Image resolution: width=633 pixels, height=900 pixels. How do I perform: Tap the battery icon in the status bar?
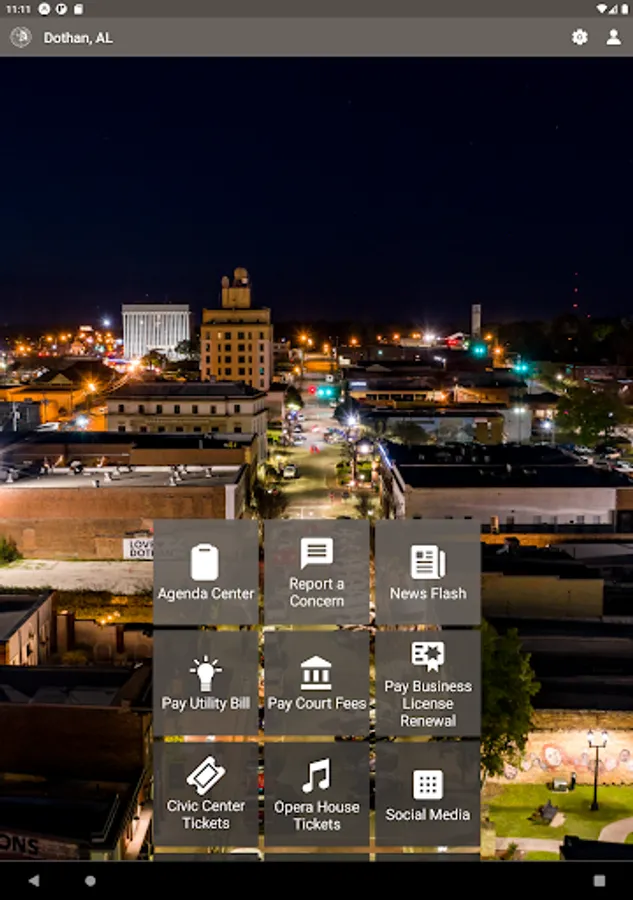point(624,9)
